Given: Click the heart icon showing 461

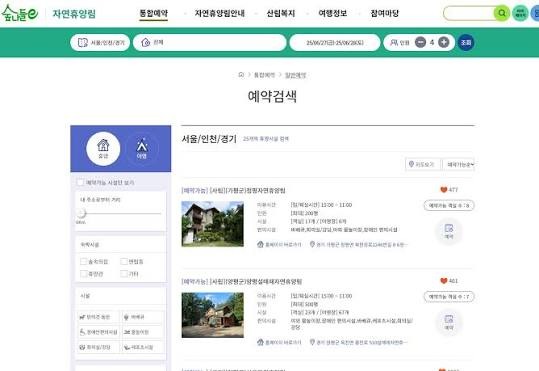Looking at the screenshot, I should (x=444, y=281).
